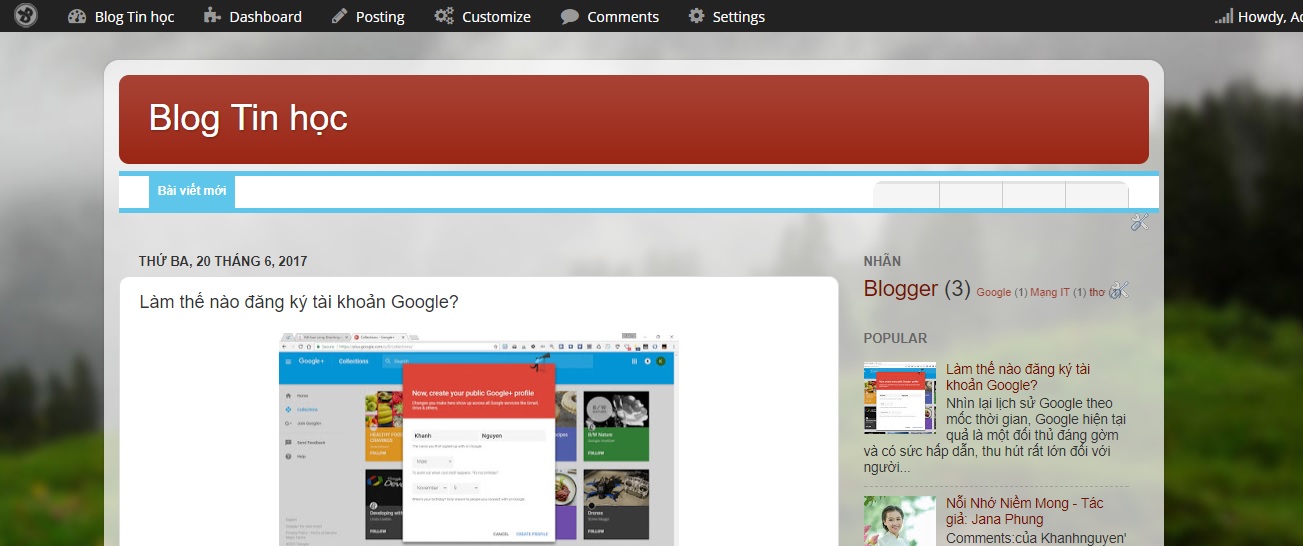1303x546 pixels.
Task: Click the Nỗi Nhớ Niềm Mong thumbnail photo
Action: [900, 521]
